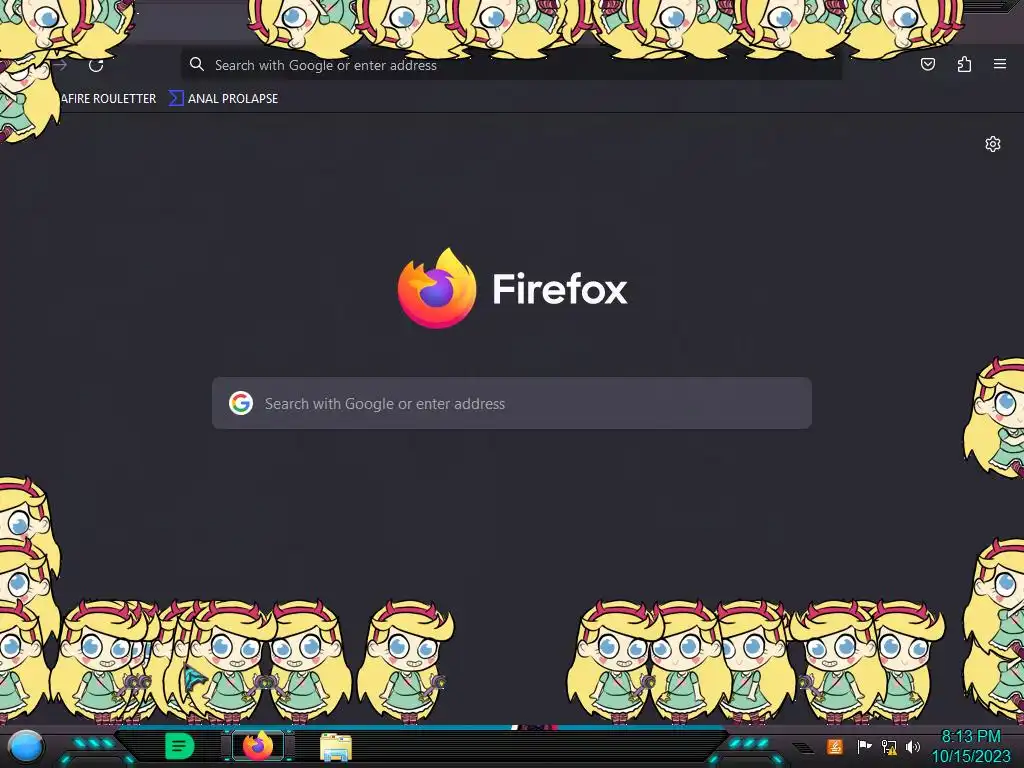Viewport: 1024px width, 768px height.
Task: Open File Explorer from taskbar
Action: coord(336,746)
